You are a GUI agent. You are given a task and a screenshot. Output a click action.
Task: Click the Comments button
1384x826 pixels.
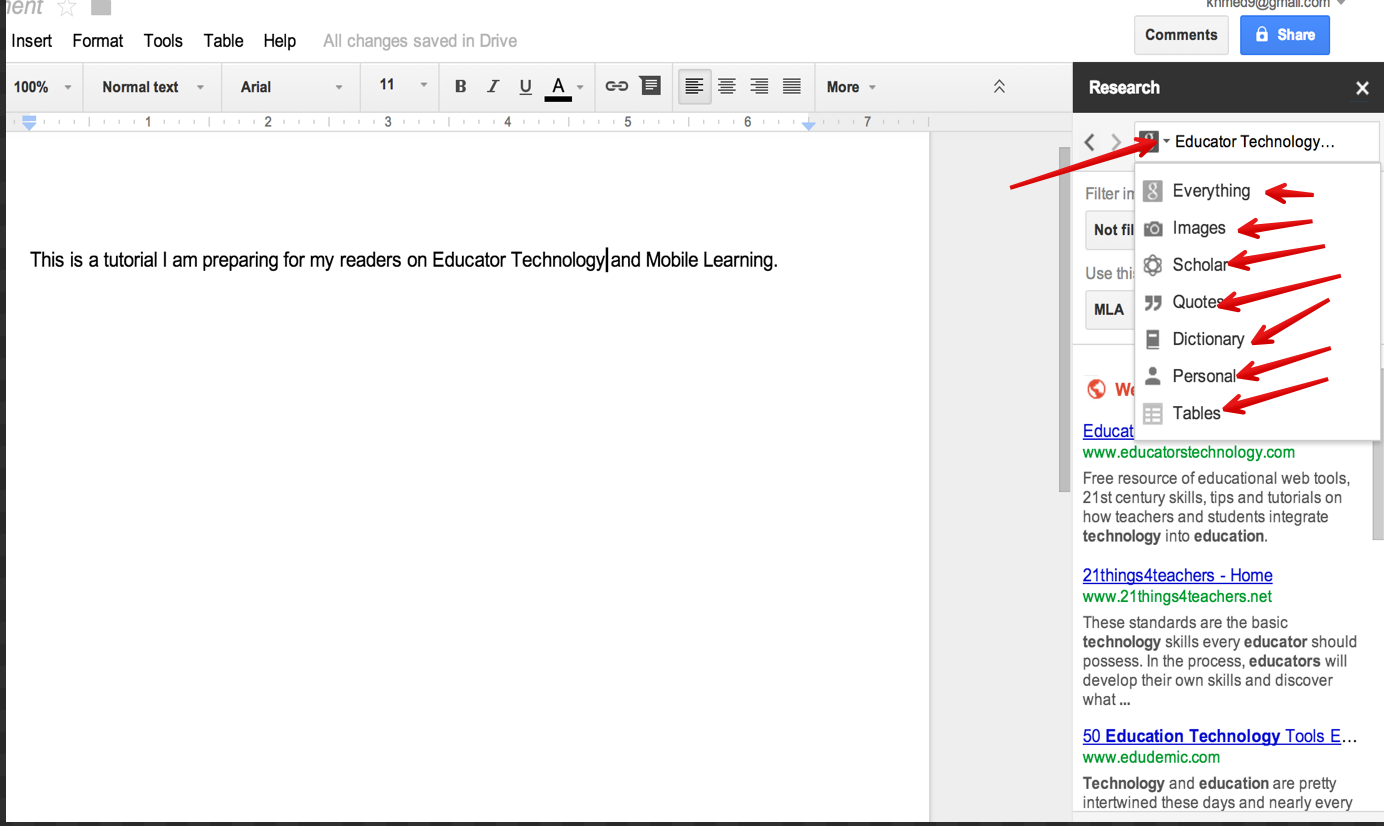pyautogui.click(x=1181, y=35)
